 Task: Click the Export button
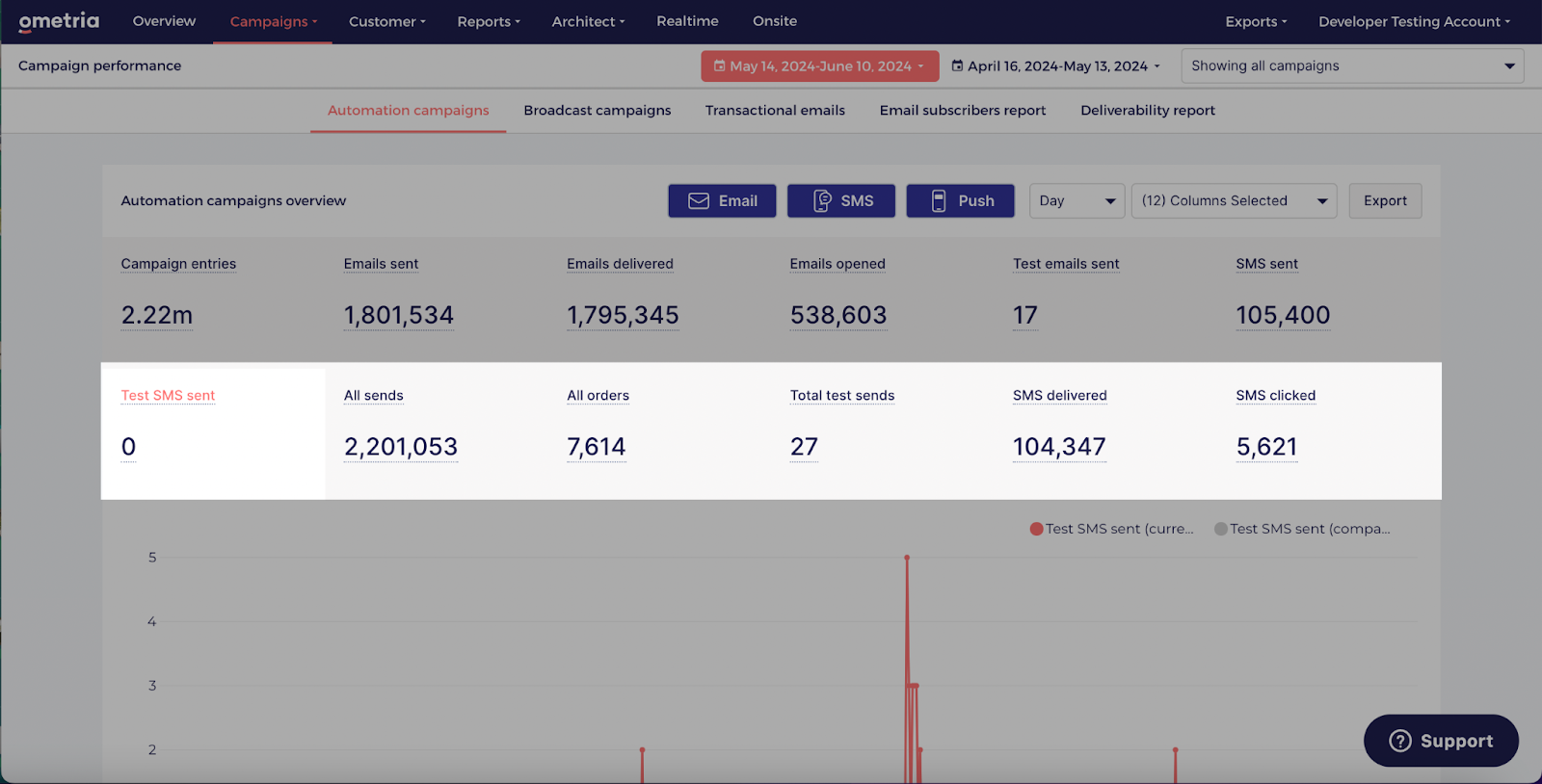click(1385, 200)
